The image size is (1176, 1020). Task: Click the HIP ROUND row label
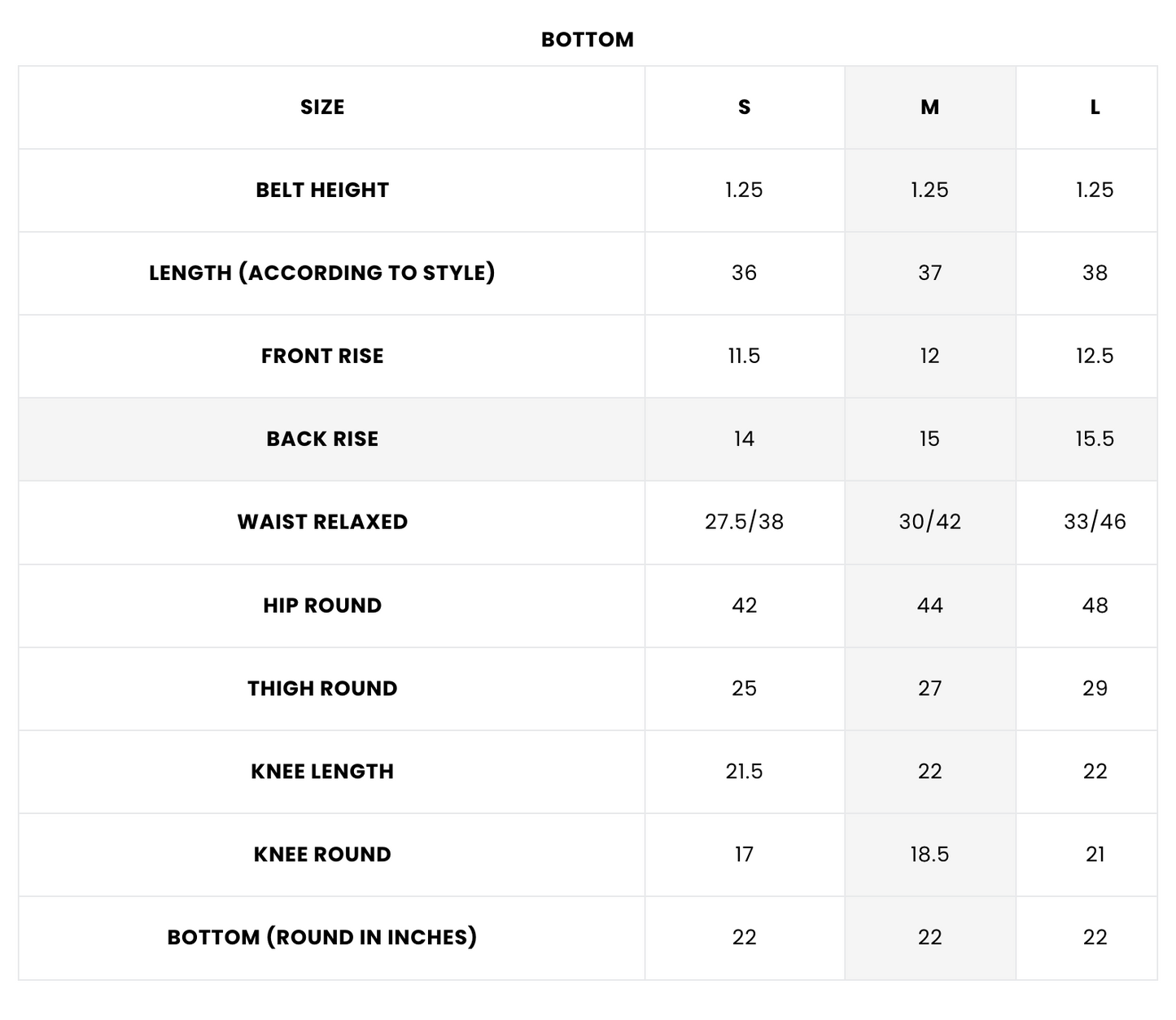(322, 606)
